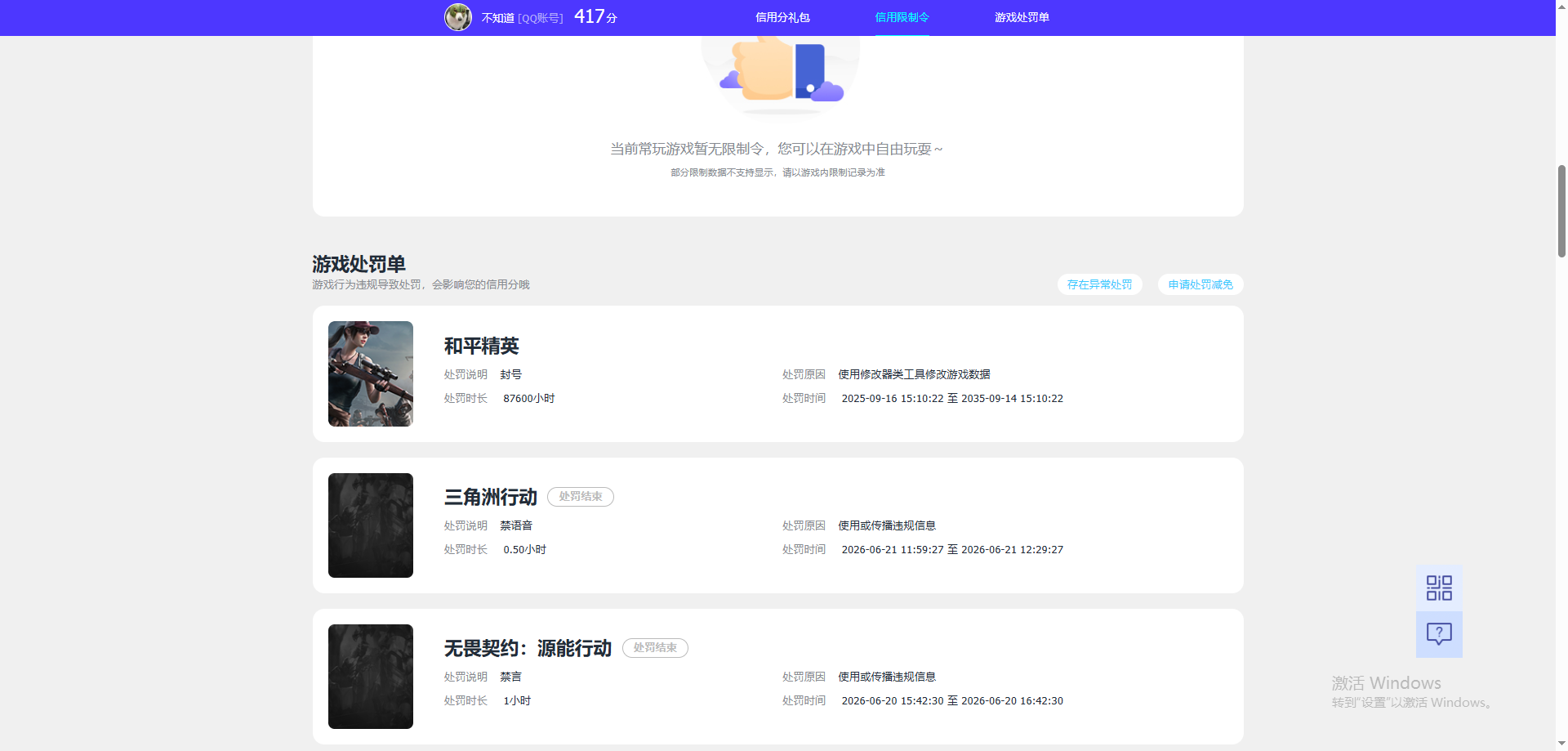1568x751 pixels.
Task: Click the [QQ账号] label
Action: coord(541,18)
